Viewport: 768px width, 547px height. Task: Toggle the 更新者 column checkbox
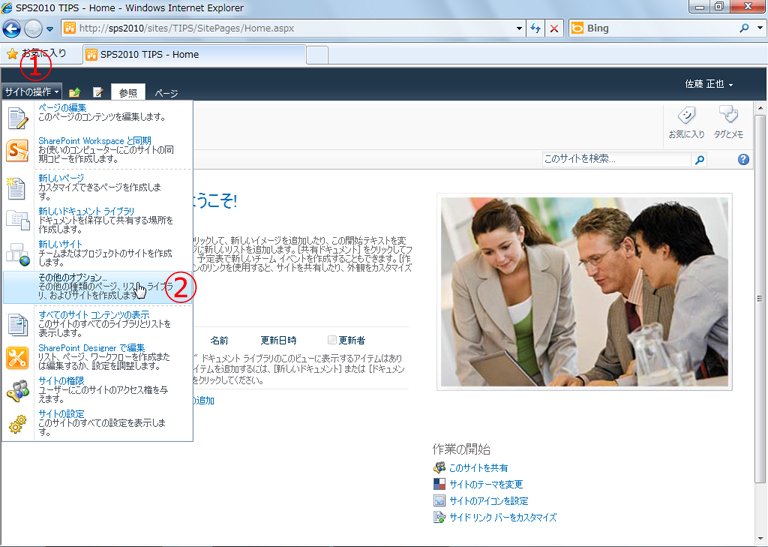click(x=332, y=340)
